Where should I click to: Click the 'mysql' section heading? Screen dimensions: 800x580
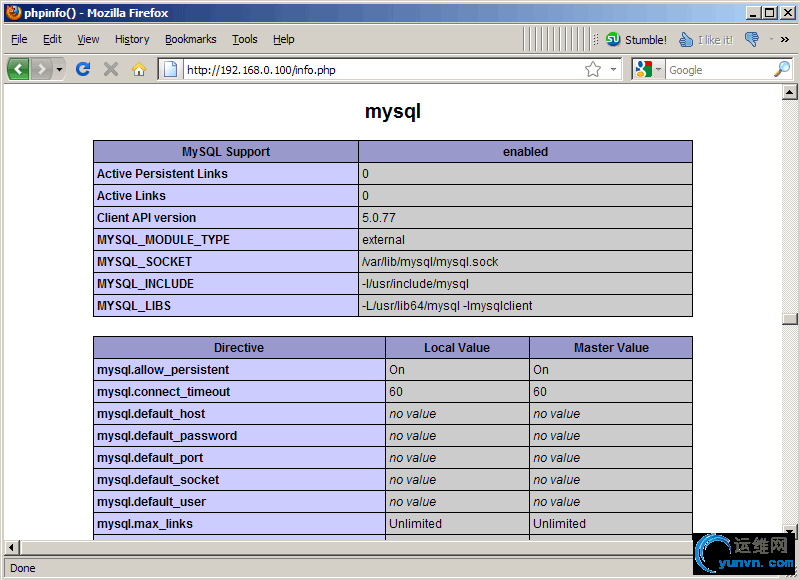pyautogui.click(x=393, y=112)
